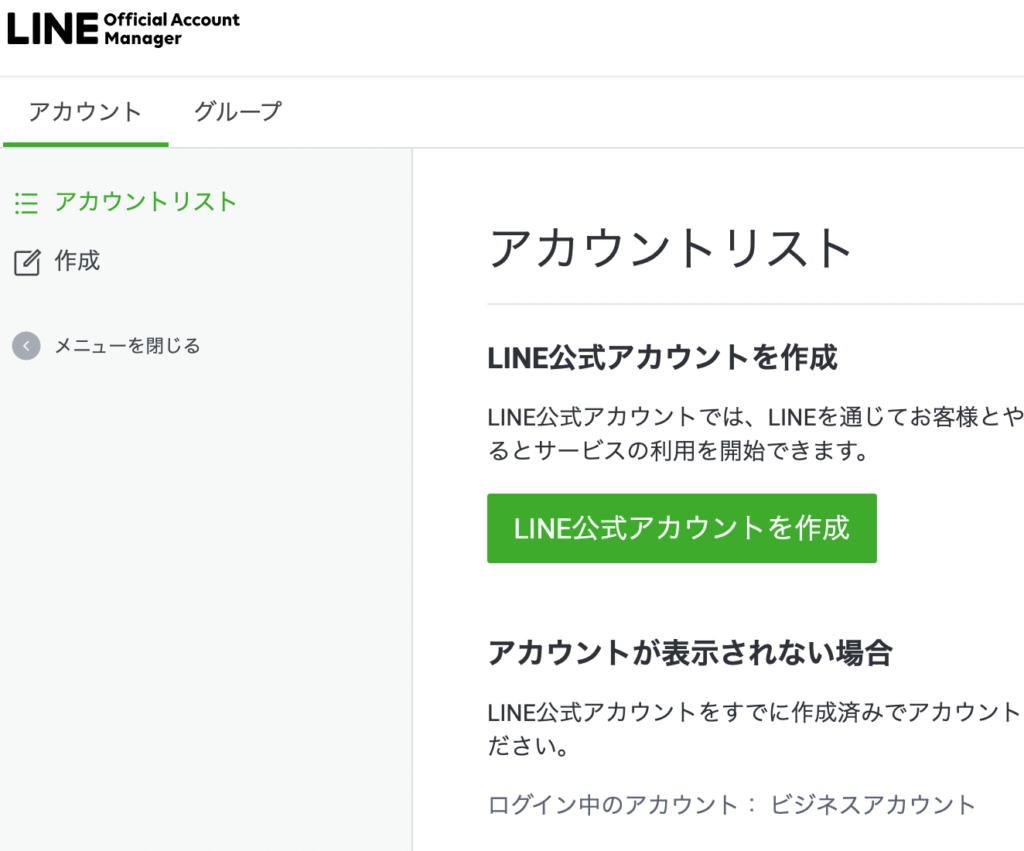Screen dimensions: 1024x851
Task: Click the ログイン中のアカウント： ビジネスアカウント text
Action: click(732, 805)
